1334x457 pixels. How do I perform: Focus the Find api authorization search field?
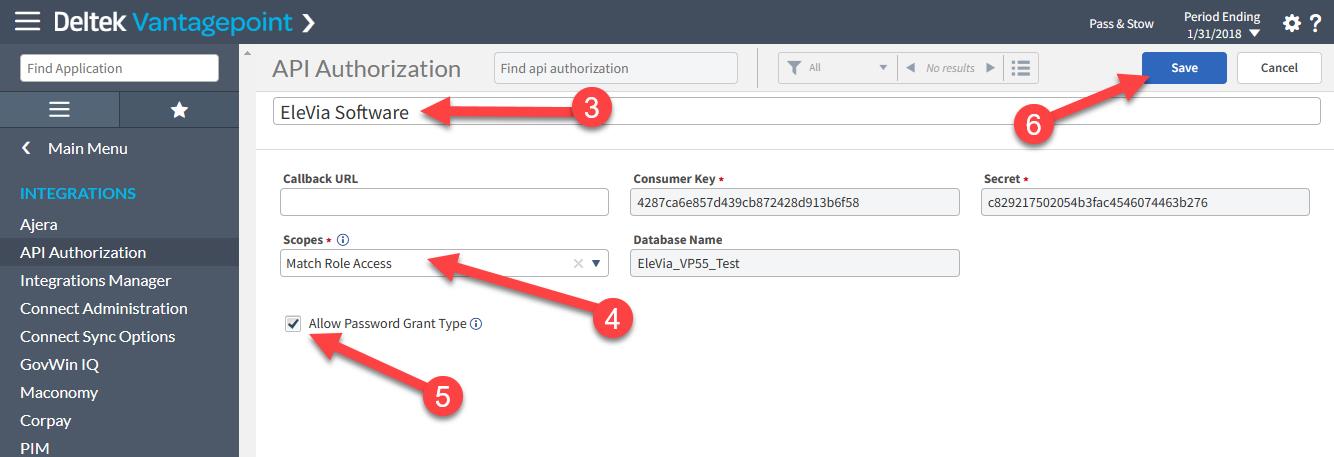(x=615, y=68)
